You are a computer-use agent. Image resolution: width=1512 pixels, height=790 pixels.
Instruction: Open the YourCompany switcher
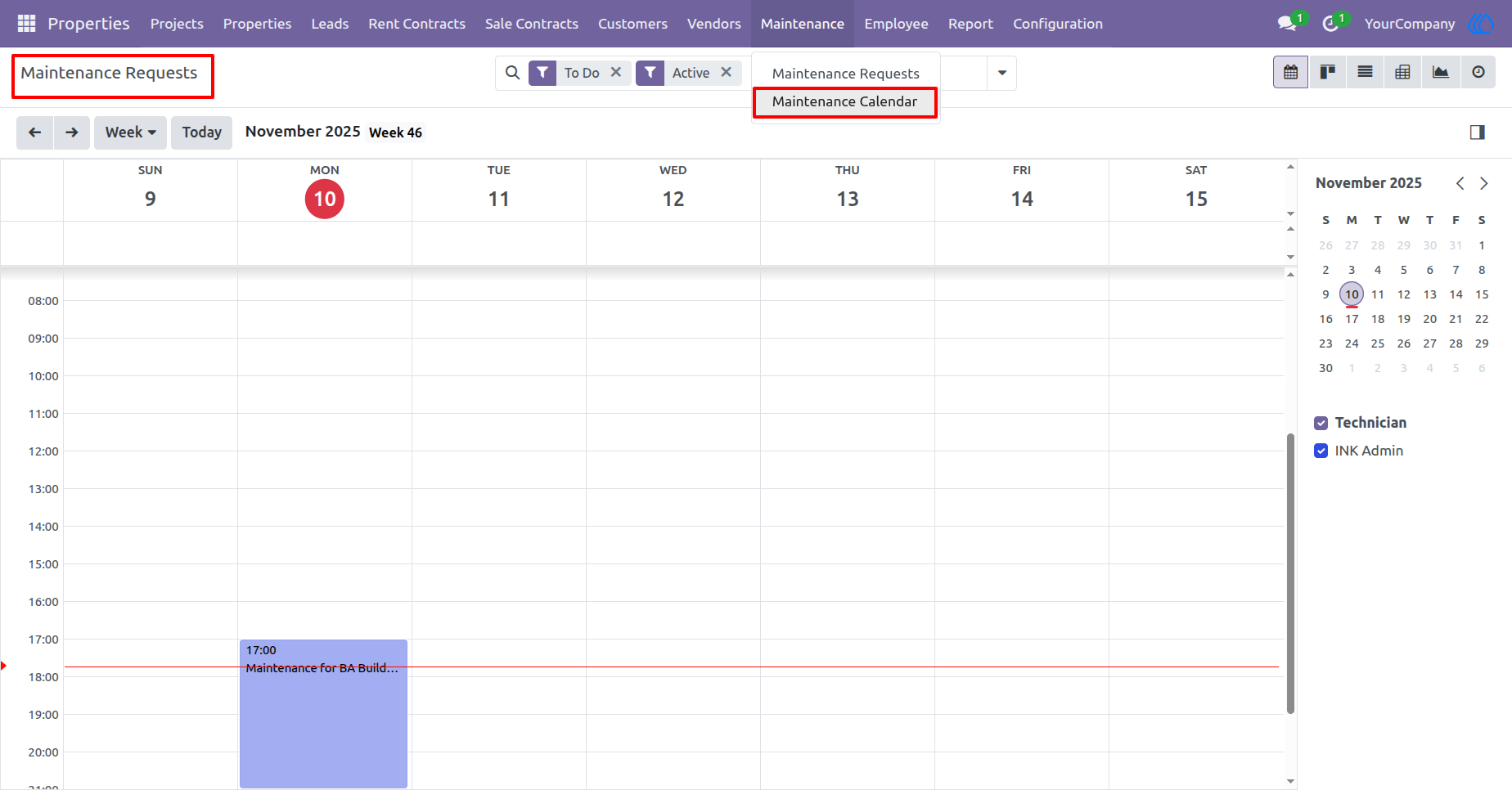[x=1409, y=24]
